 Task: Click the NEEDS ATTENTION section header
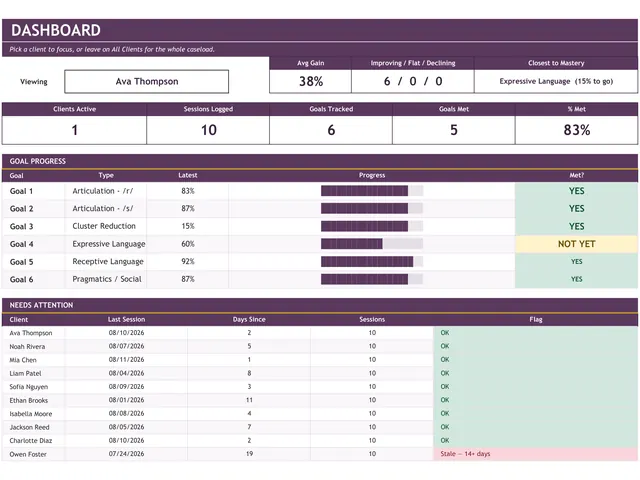[320, 305]
